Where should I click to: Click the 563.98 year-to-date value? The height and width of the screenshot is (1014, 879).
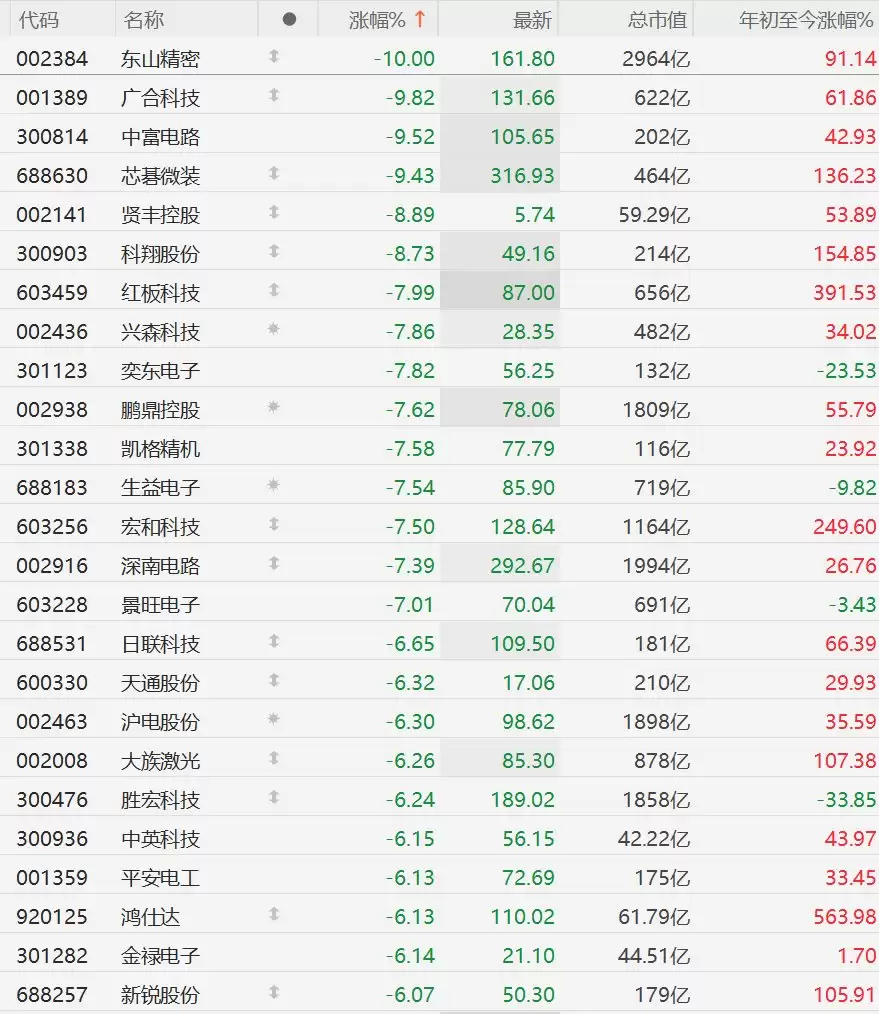coord(844,916)
